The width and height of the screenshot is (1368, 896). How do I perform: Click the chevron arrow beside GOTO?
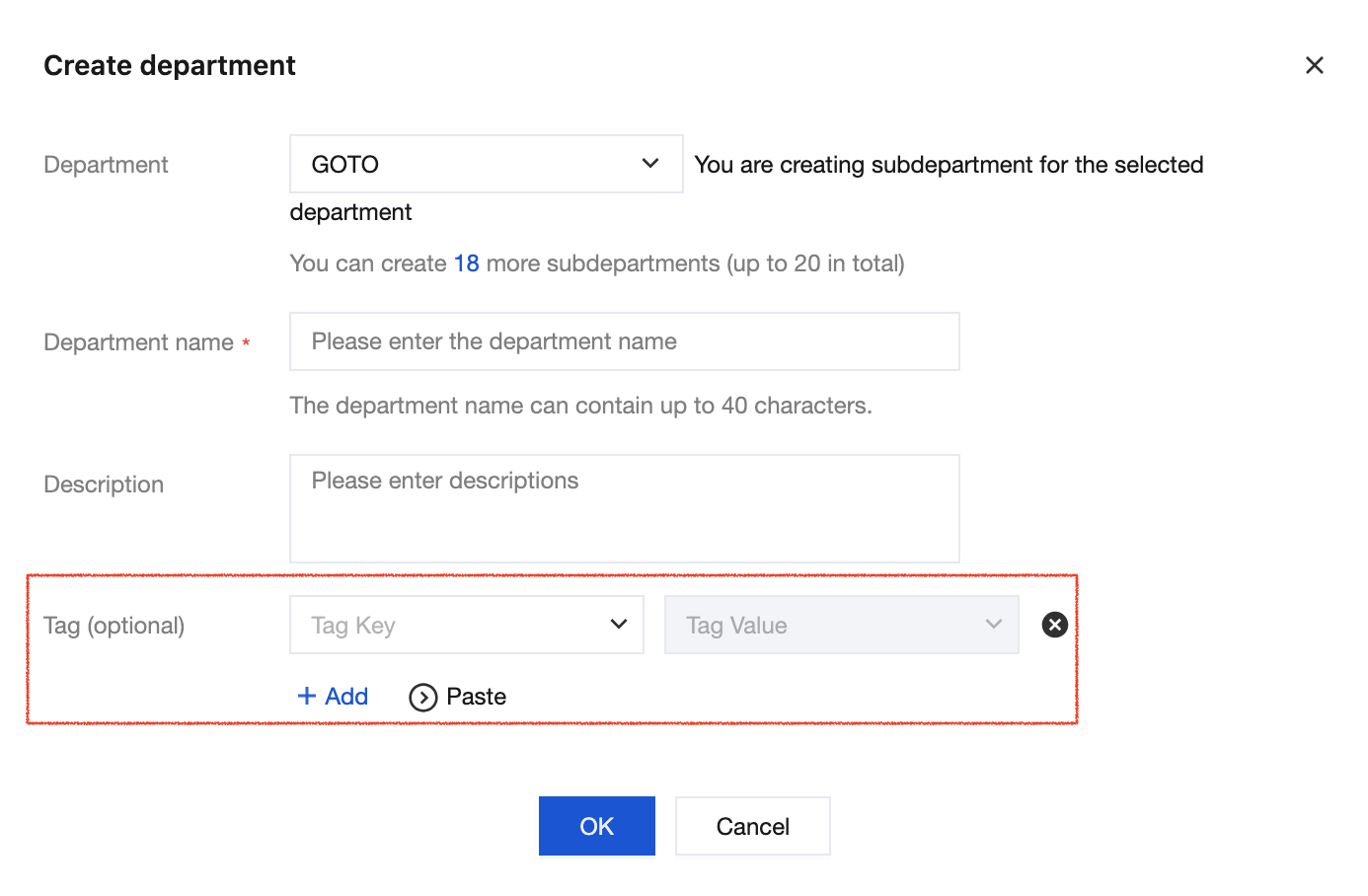coord(650,164)
